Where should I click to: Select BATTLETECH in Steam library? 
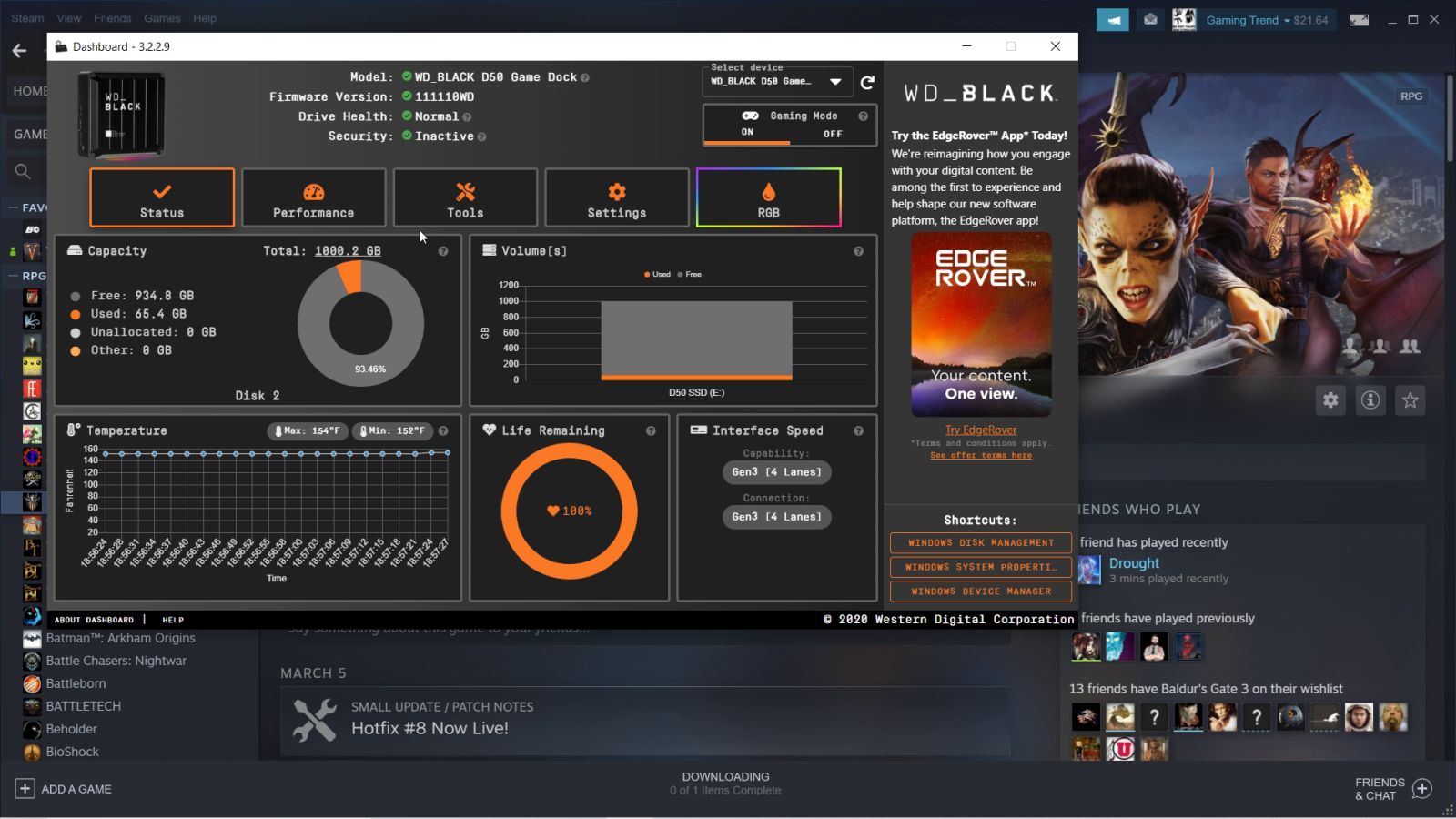point(84,707)
